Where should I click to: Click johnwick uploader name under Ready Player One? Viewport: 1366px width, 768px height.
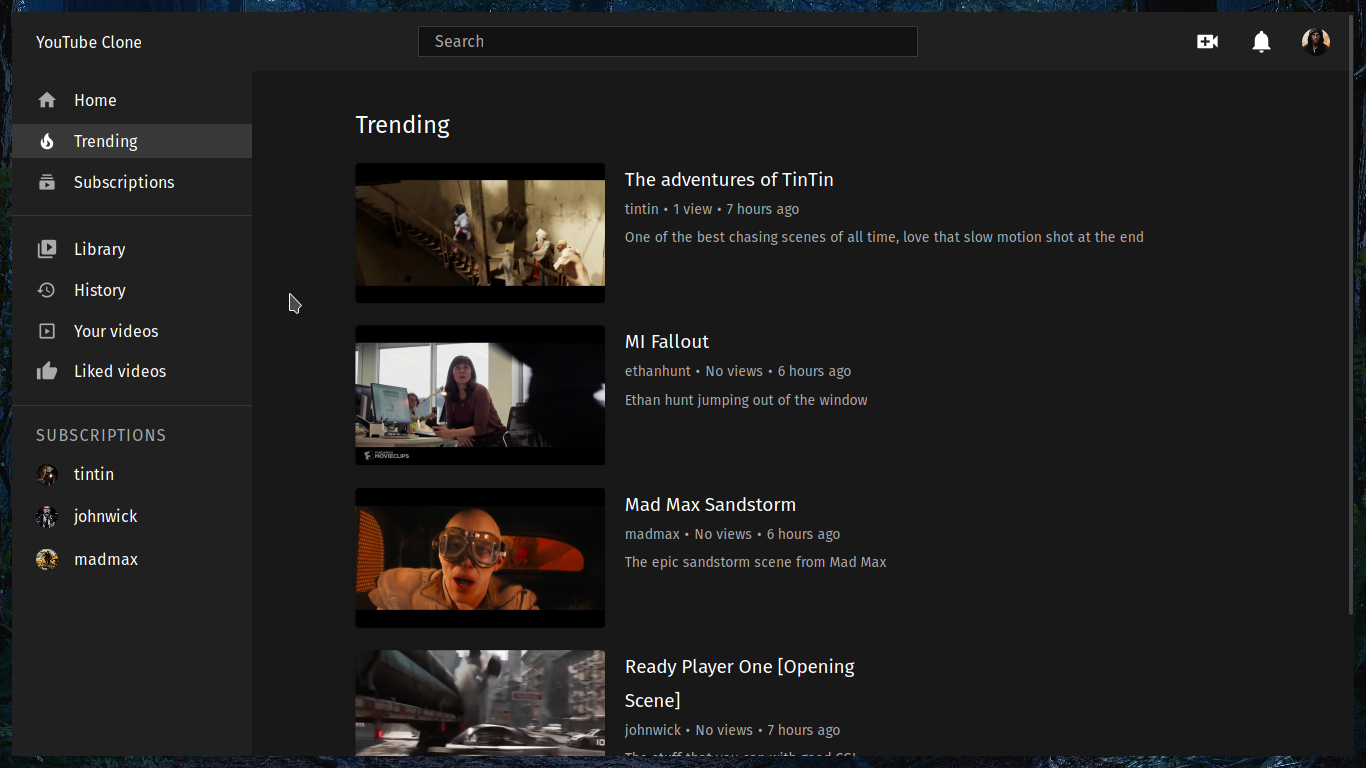653,730
